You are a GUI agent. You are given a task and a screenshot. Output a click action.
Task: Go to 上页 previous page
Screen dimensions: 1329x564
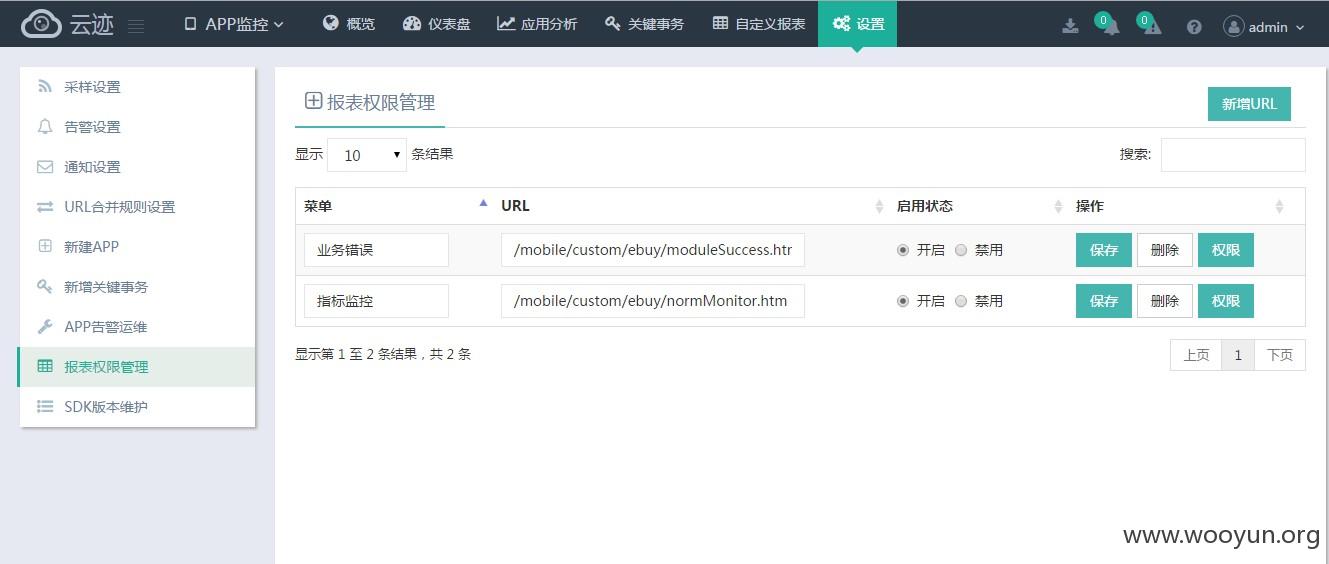[1196, 355]
